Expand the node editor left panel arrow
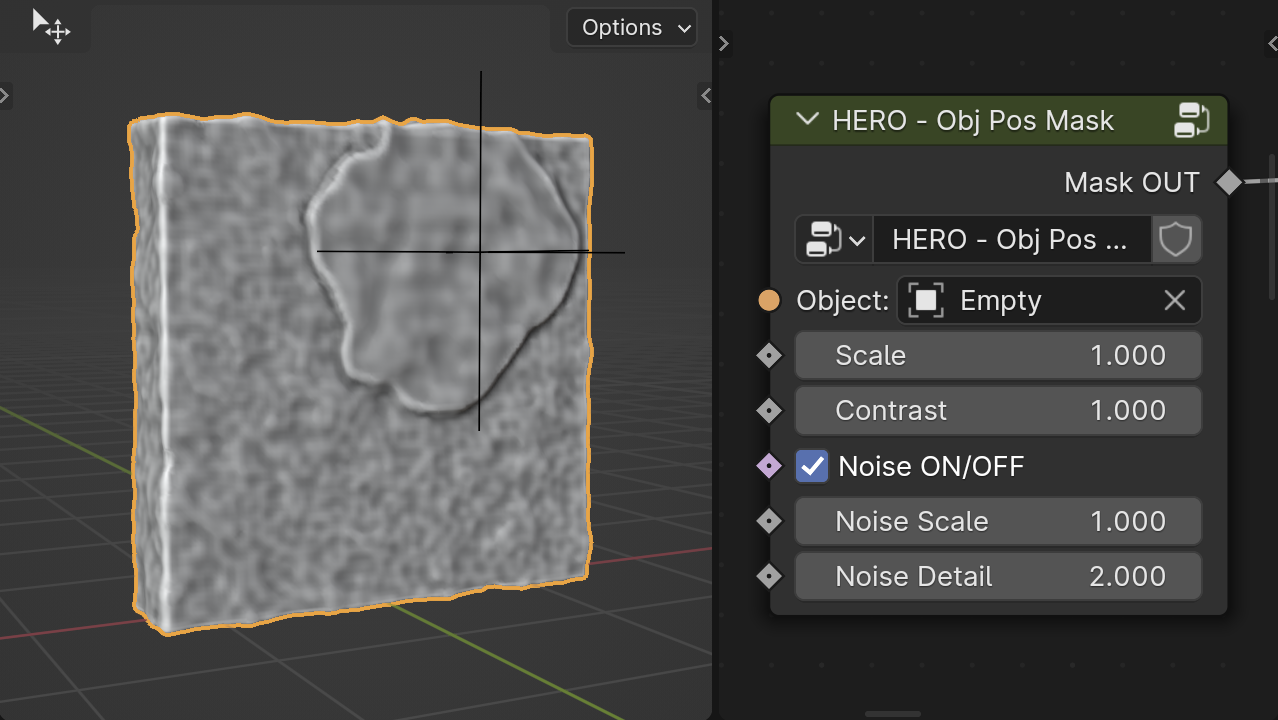The height and width of the screenshot is (720, 1278). point(724,44)
